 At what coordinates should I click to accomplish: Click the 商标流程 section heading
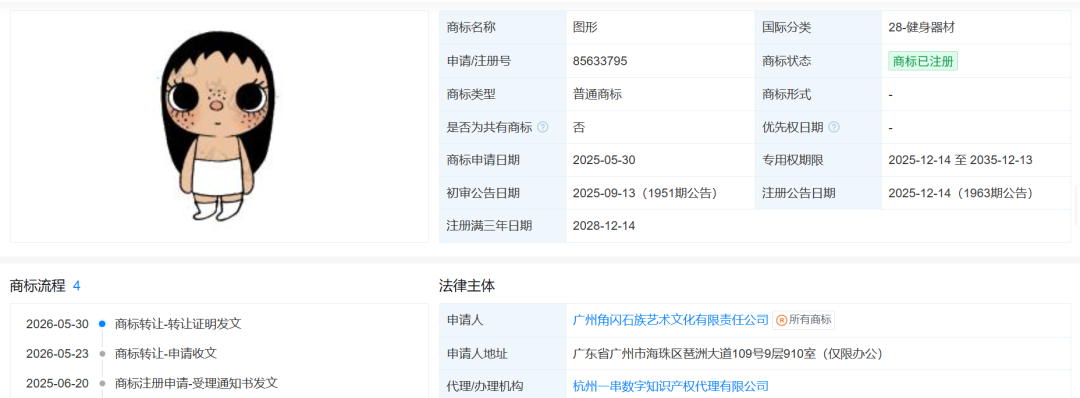coord(38,286)
